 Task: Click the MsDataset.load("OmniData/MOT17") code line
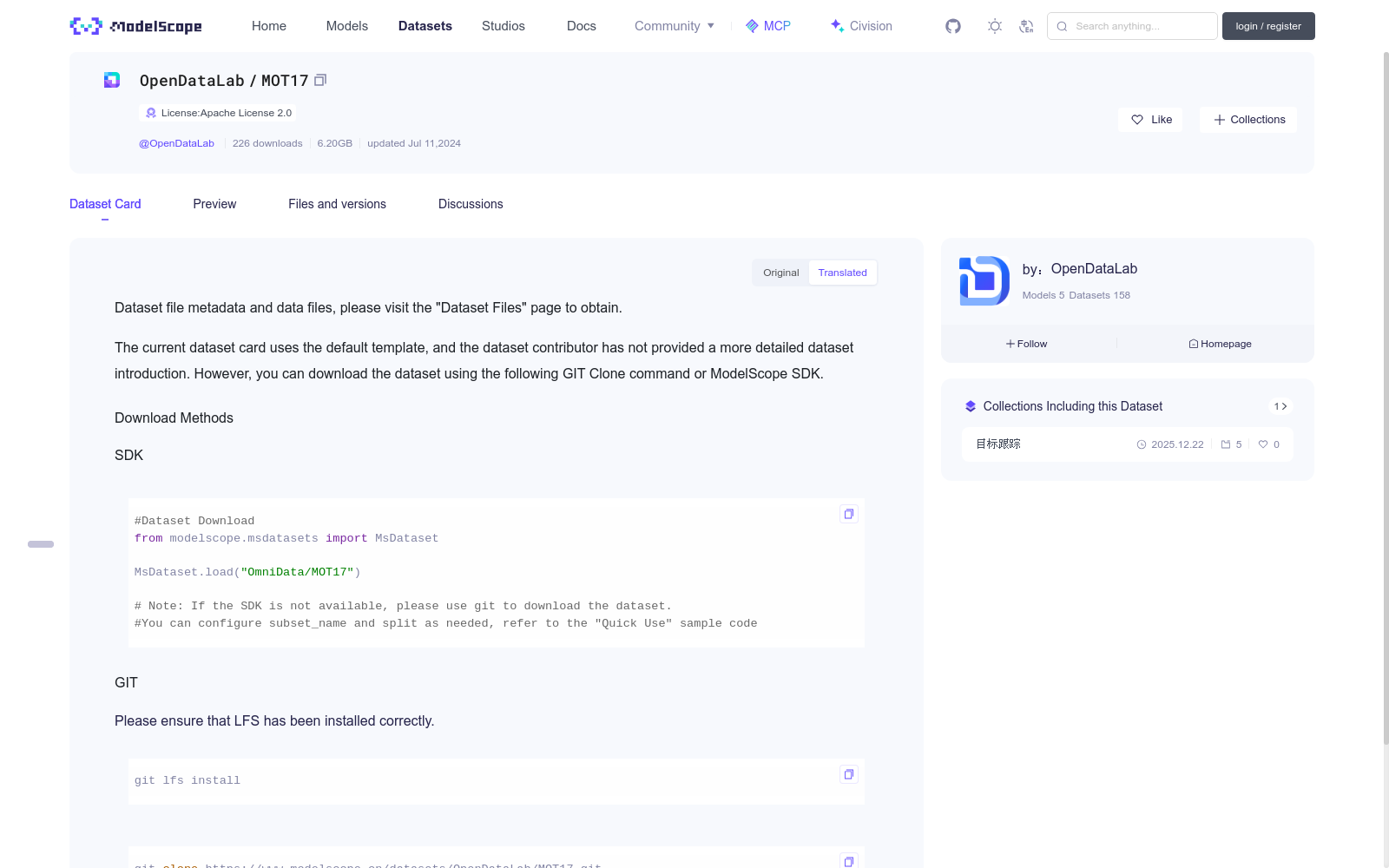pos(247,572)
